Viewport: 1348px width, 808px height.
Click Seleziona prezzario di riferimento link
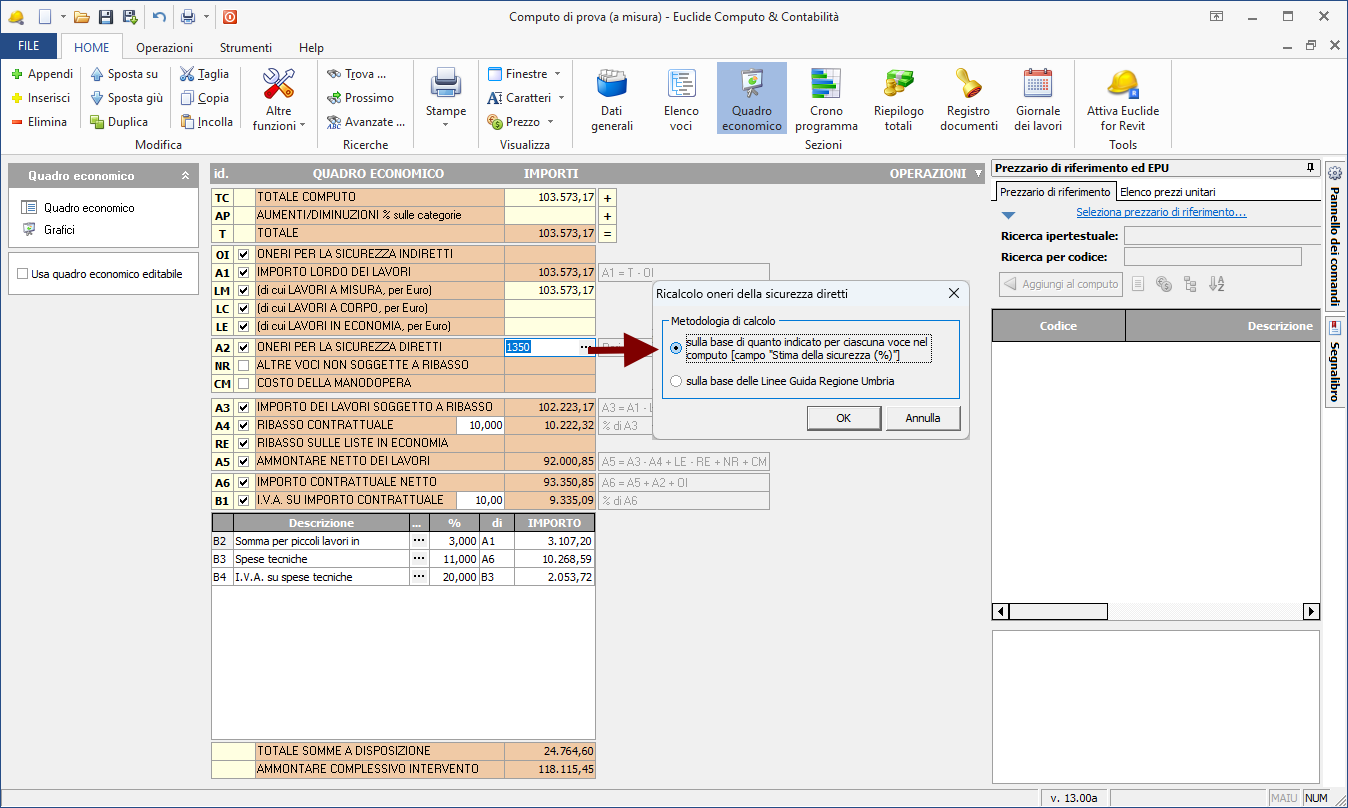[1160, 212]
